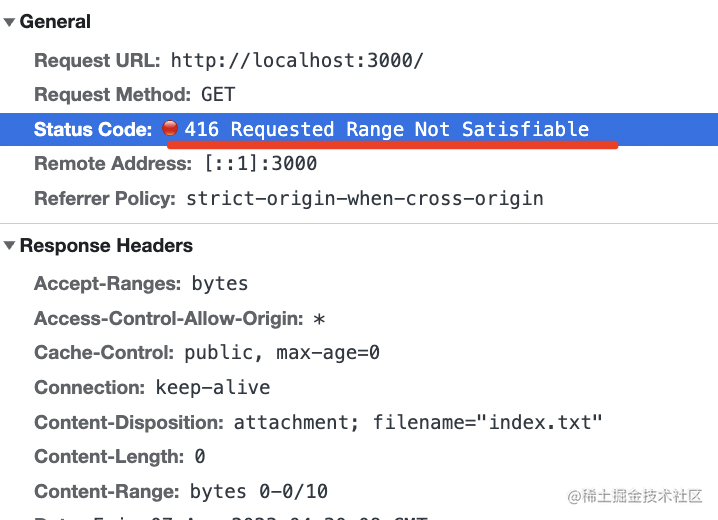This screenshot has height=520, width=718.
Task: Click the Access-Control-Allow-Origin header
Action: pos(168,319)
